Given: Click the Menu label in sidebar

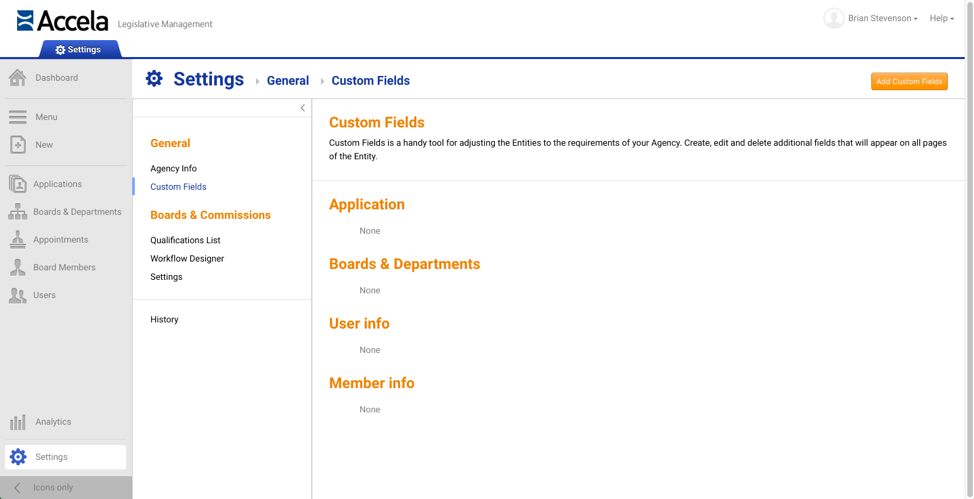Looking at the screenshot, I should [46, 117].
